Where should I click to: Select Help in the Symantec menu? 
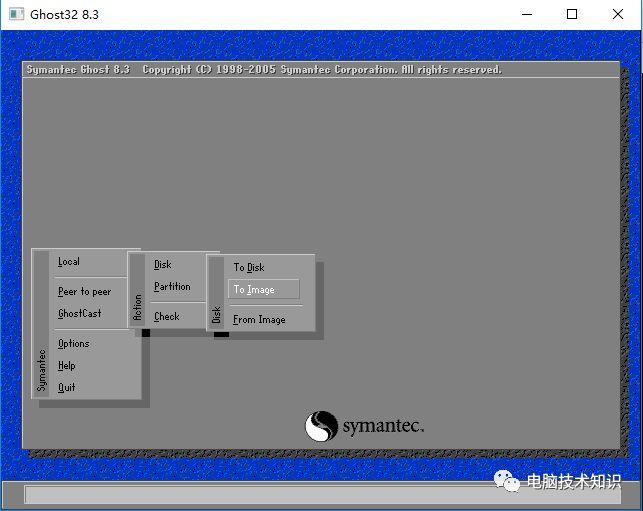click(x=66, y=366)
